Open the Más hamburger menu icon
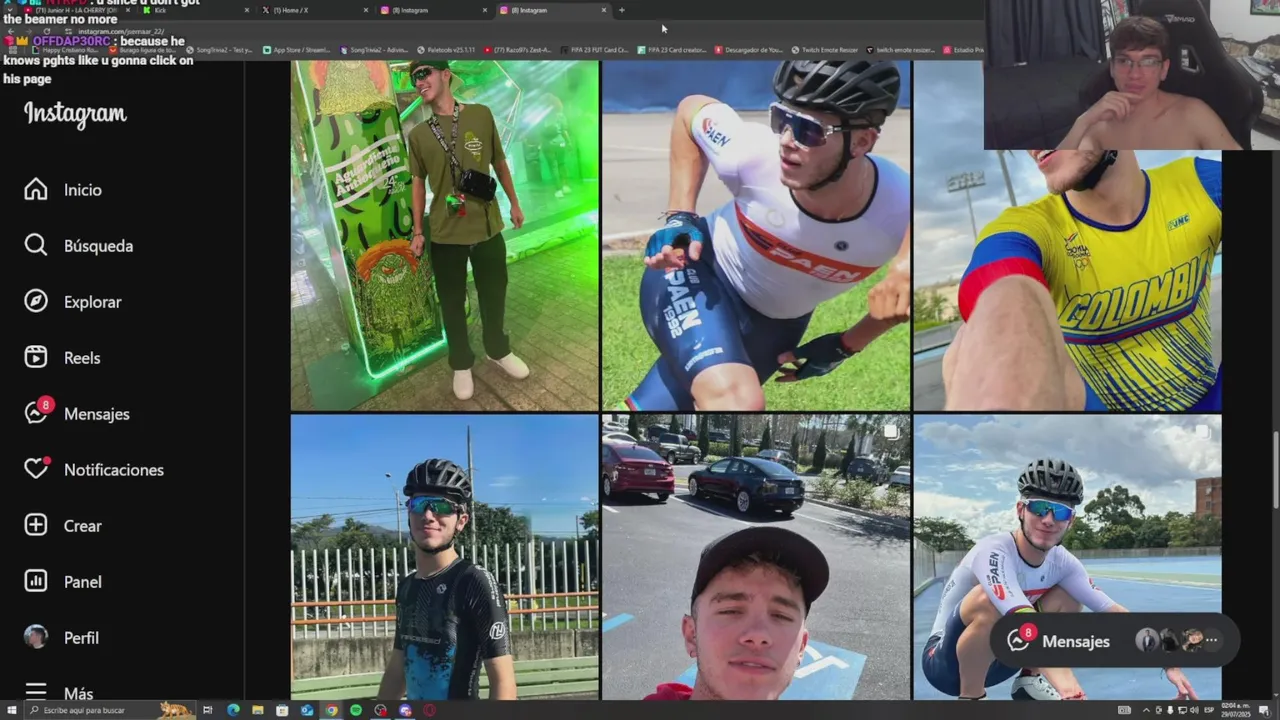1280x720 pixels. pyautogui.click(x=36, y=692)
